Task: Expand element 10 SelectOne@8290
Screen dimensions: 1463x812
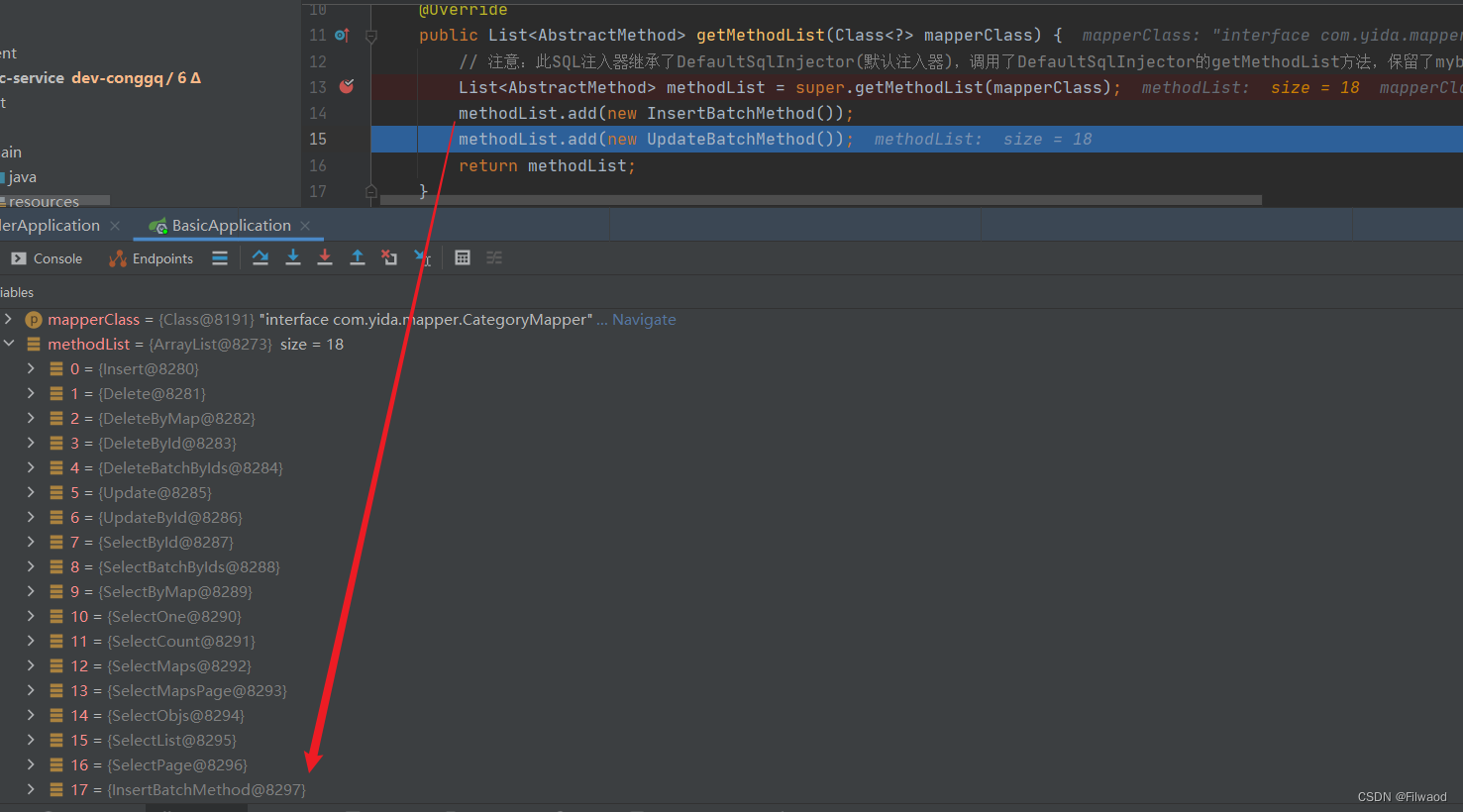Action: 31,616
